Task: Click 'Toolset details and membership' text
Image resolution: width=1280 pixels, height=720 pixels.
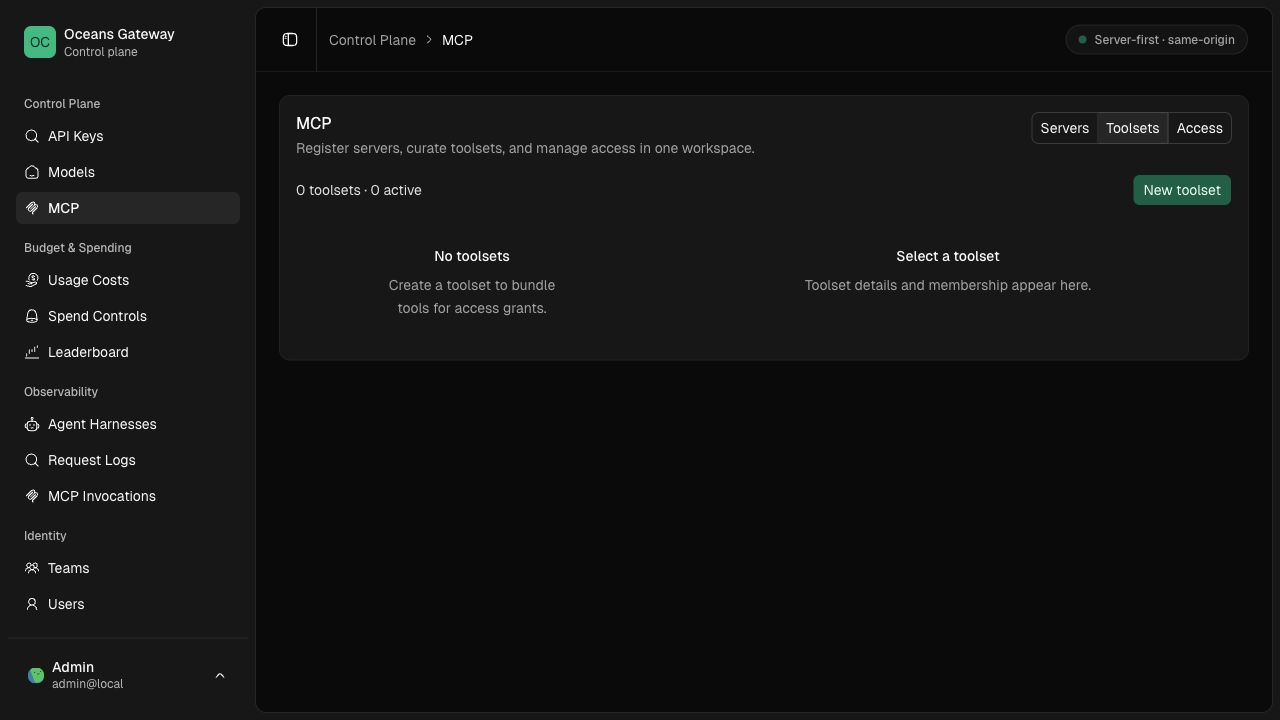Action: click(x=948, y=285)
